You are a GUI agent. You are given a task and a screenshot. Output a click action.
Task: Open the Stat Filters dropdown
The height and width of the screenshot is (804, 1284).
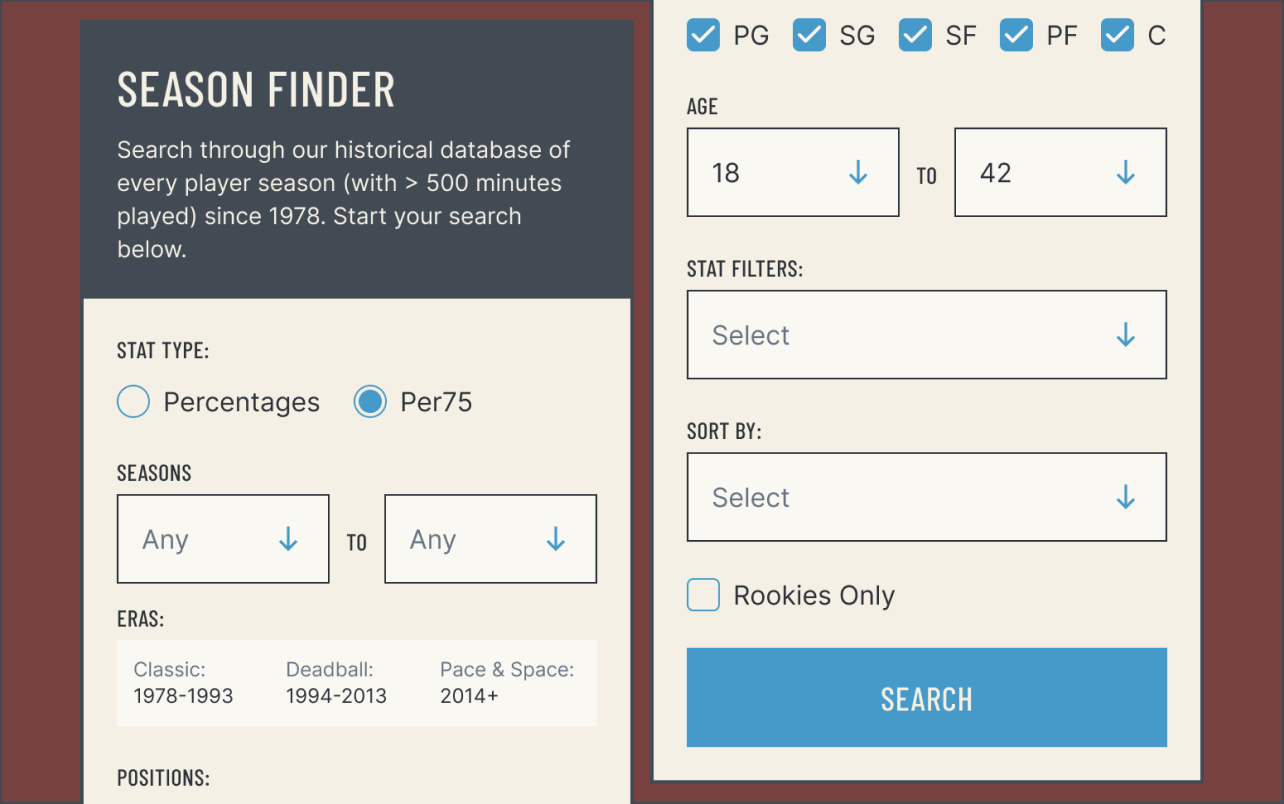(926, 335)
